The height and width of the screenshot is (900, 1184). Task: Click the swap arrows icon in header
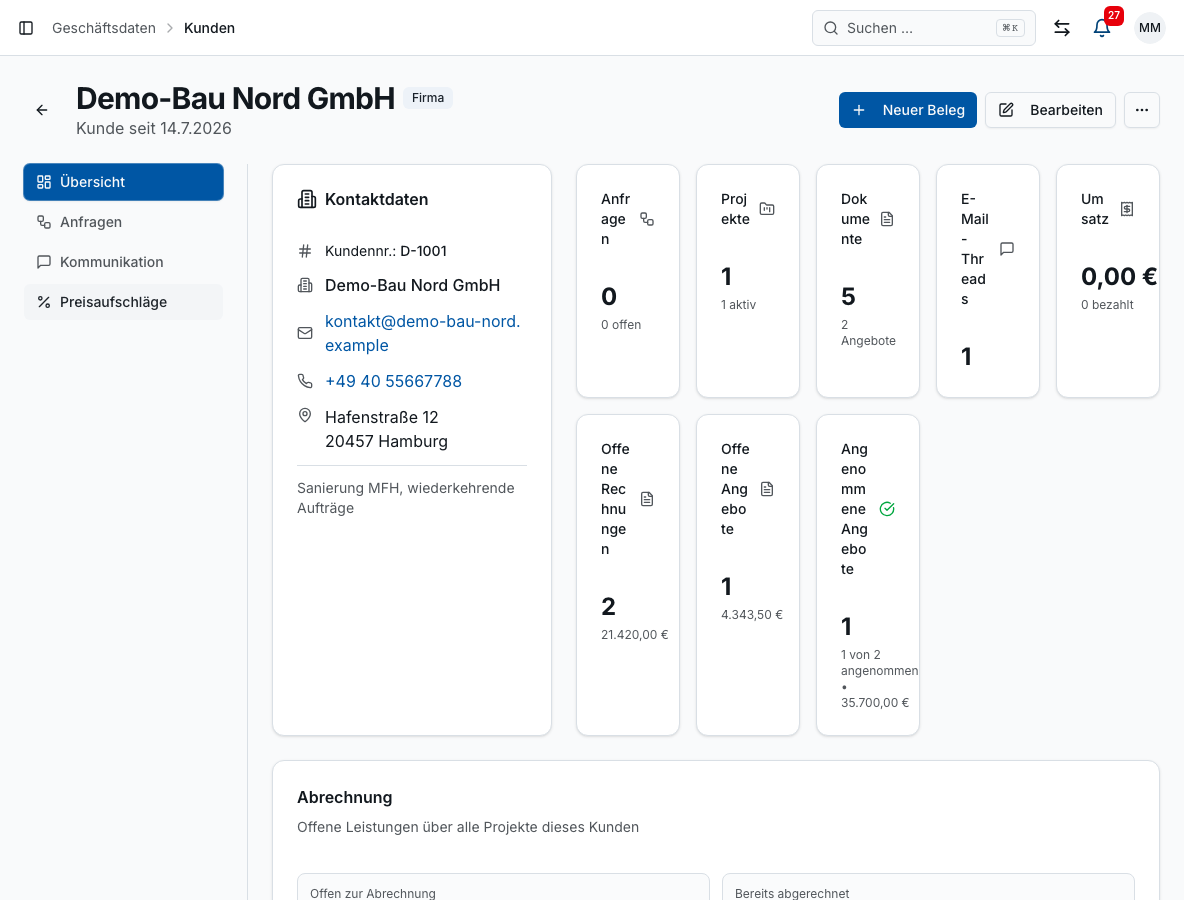(1062, 28)
